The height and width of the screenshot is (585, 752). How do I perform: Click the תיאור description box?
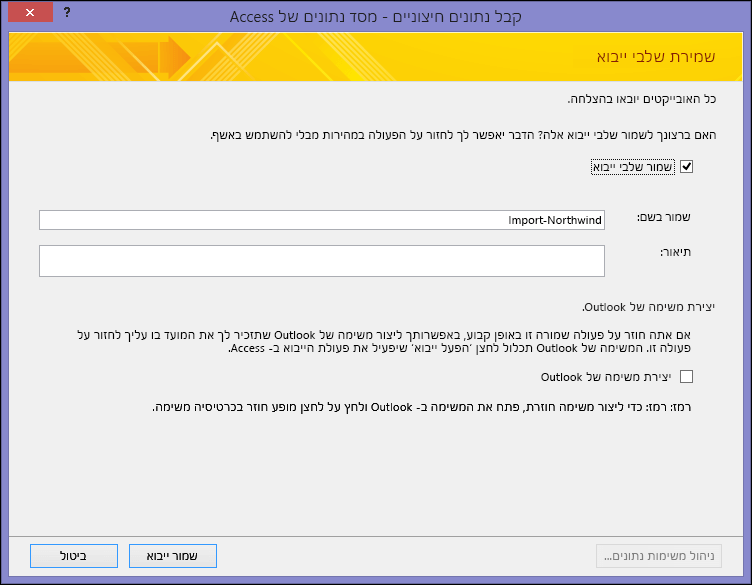point(322,261)
